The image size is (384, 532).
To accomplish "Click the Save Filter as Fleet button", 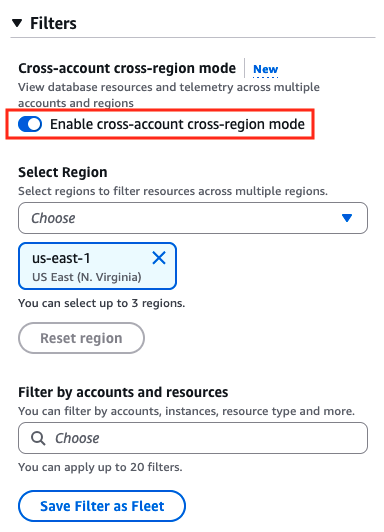I will [102, 506].
